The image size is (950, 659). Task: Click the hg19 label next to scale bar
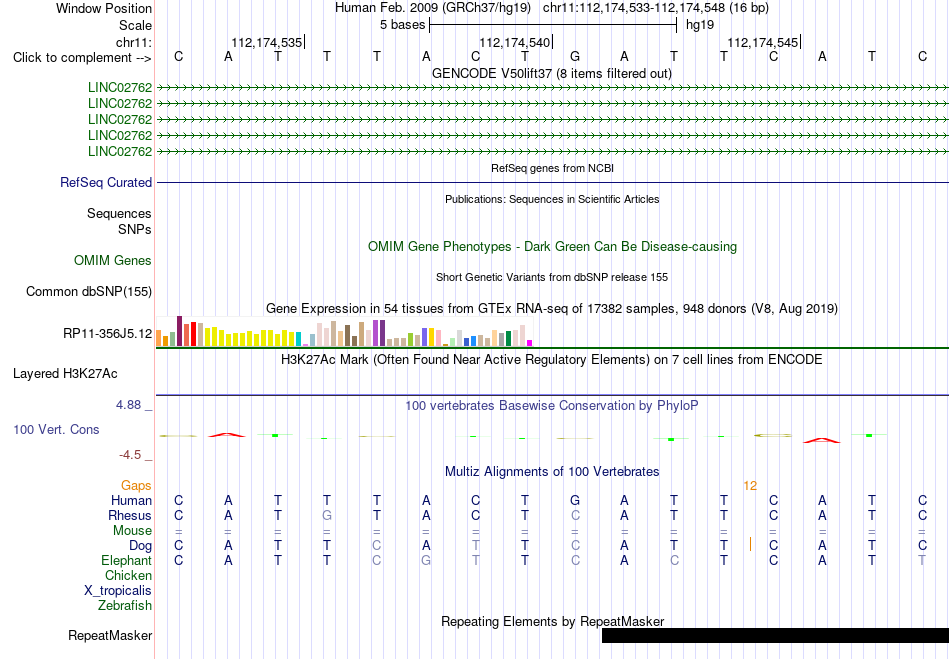pyautogui.click(x=700, y=25)
